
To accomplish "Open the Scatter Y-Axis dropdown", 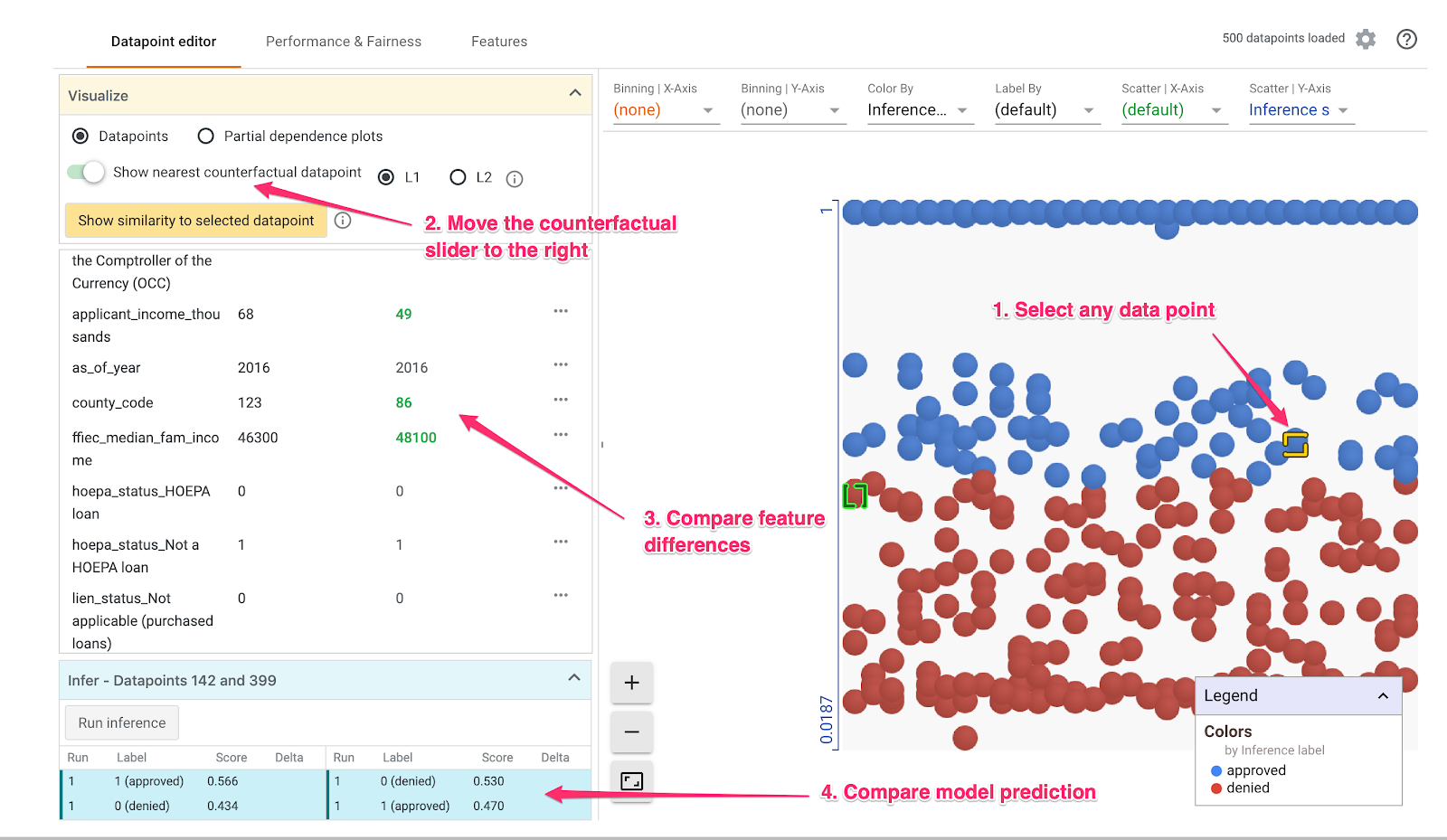I will coord(1299,110).
